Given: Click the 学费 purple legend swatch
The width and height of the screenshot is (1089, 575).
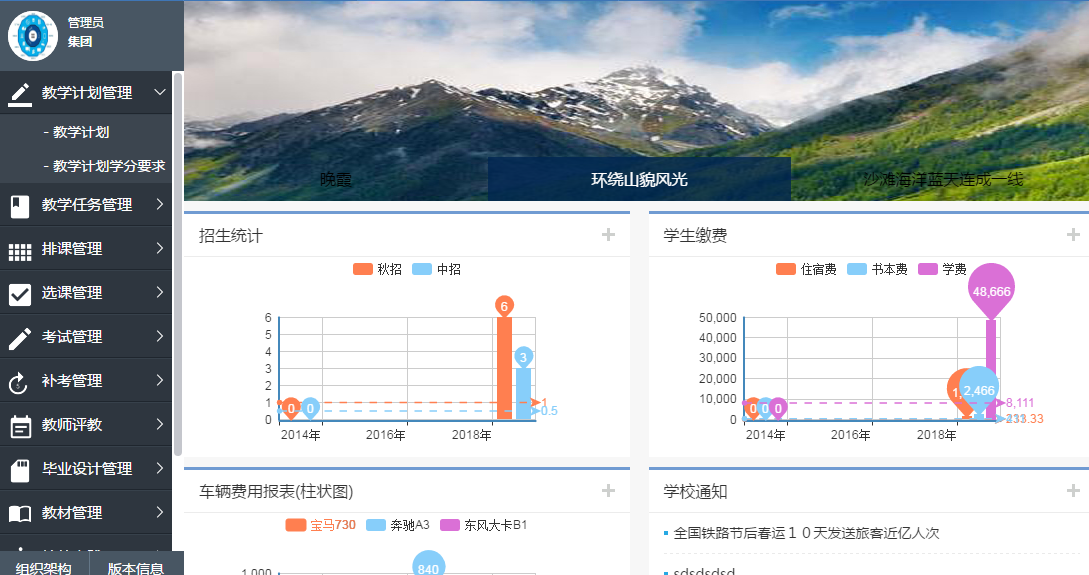Looking at the screenshot, I should tap(927, 269).
